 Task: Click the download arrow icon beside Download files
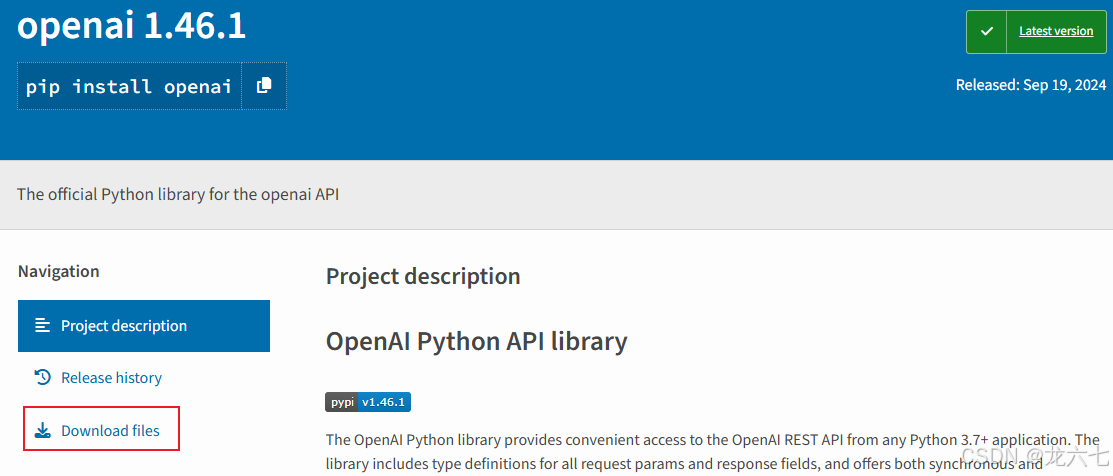click(x=43, y=431)
